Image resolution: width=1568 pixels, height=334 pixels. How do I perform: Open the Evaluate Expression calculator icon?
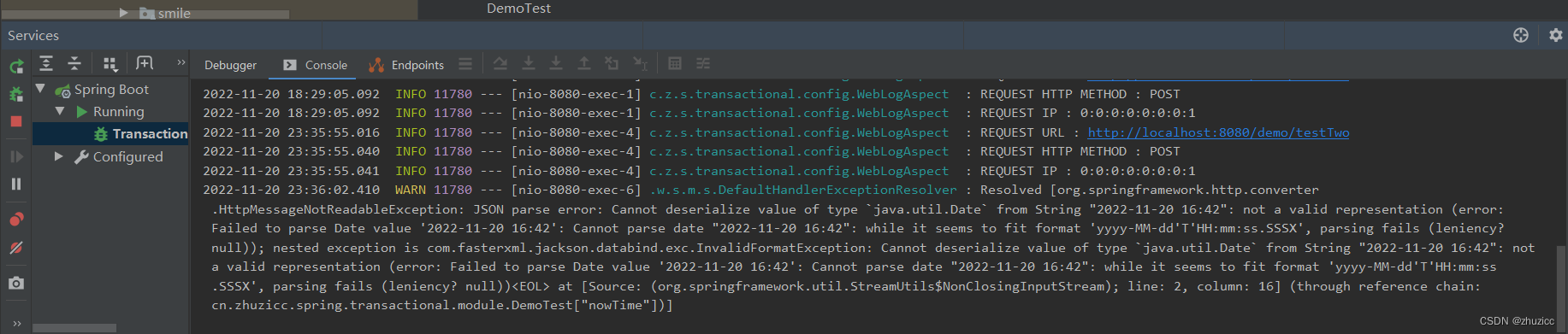(675, 63)
